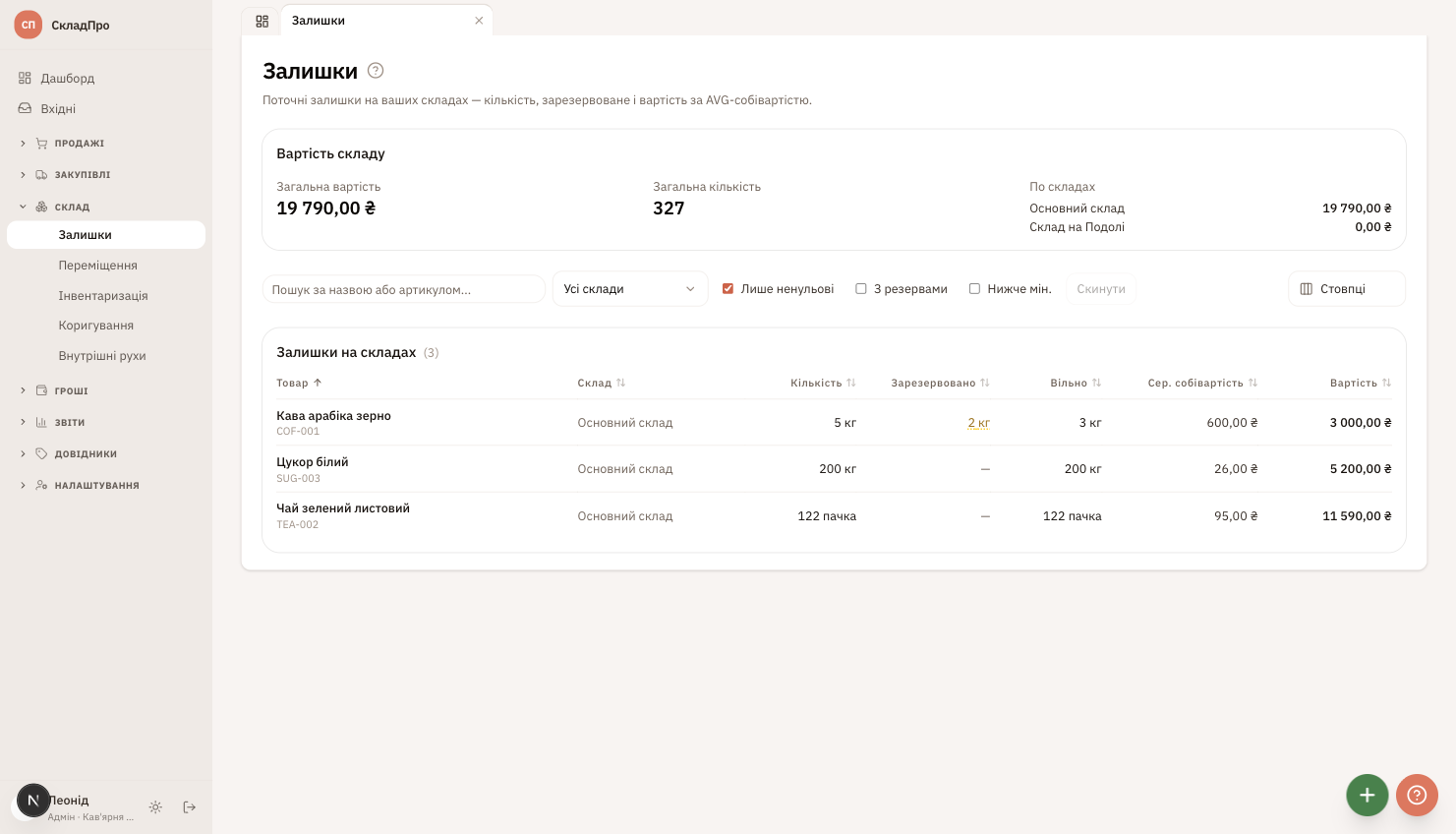Click the 5 200,00 ₴ value cell

click(x=1361, y=469)
